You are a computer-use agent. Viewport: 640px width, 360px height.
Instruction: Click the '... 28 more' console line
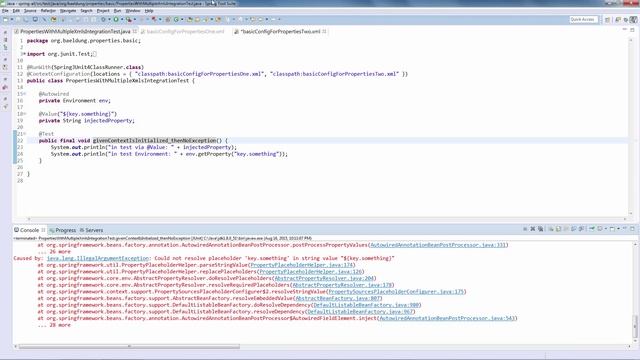click(54, 325)
